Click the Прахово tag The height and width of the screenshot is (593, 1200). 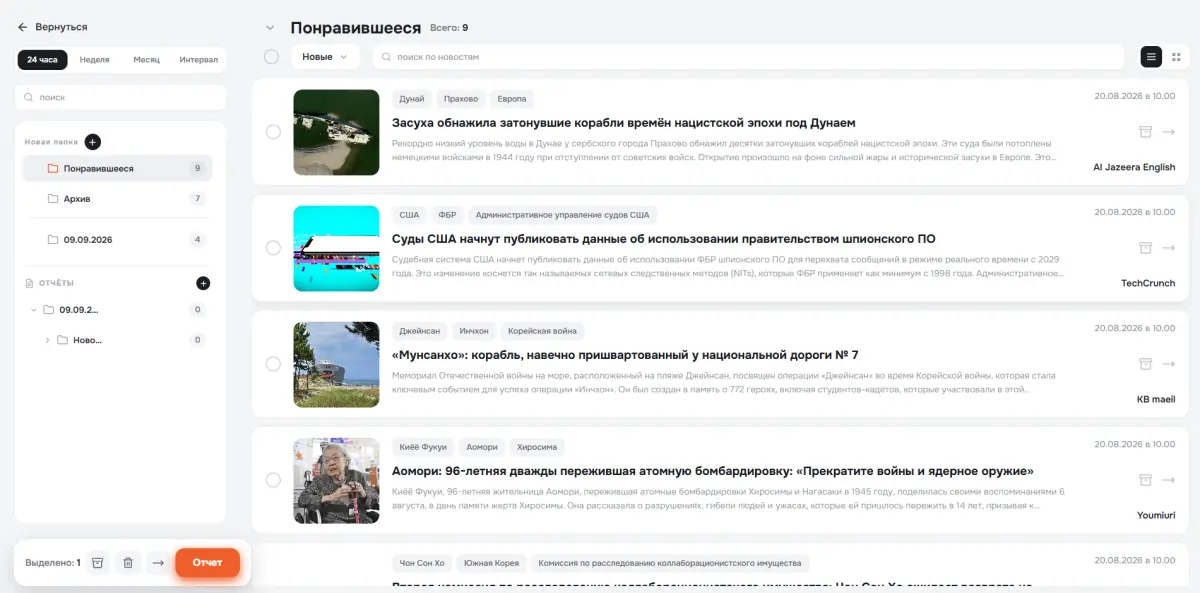coord(461,99)
